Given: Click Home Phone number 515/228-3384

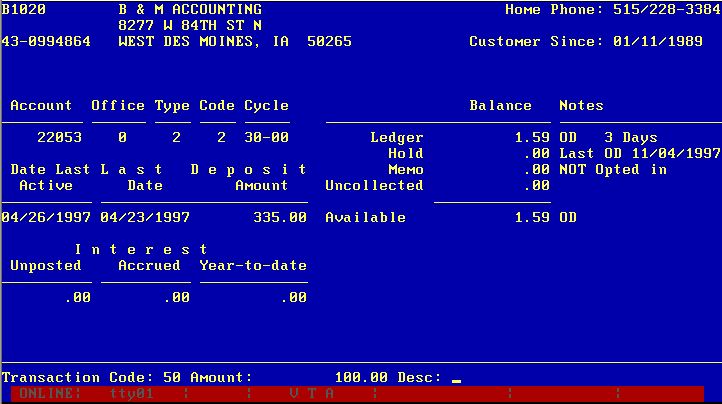Looking at the screenshot, I should 667,9.
